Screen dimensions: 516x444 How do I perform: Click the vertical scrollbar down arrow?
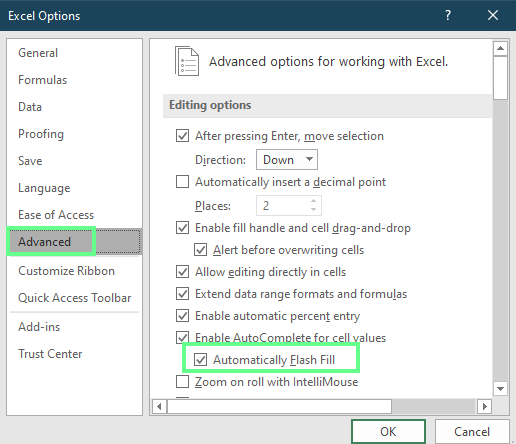click(500, 389)
